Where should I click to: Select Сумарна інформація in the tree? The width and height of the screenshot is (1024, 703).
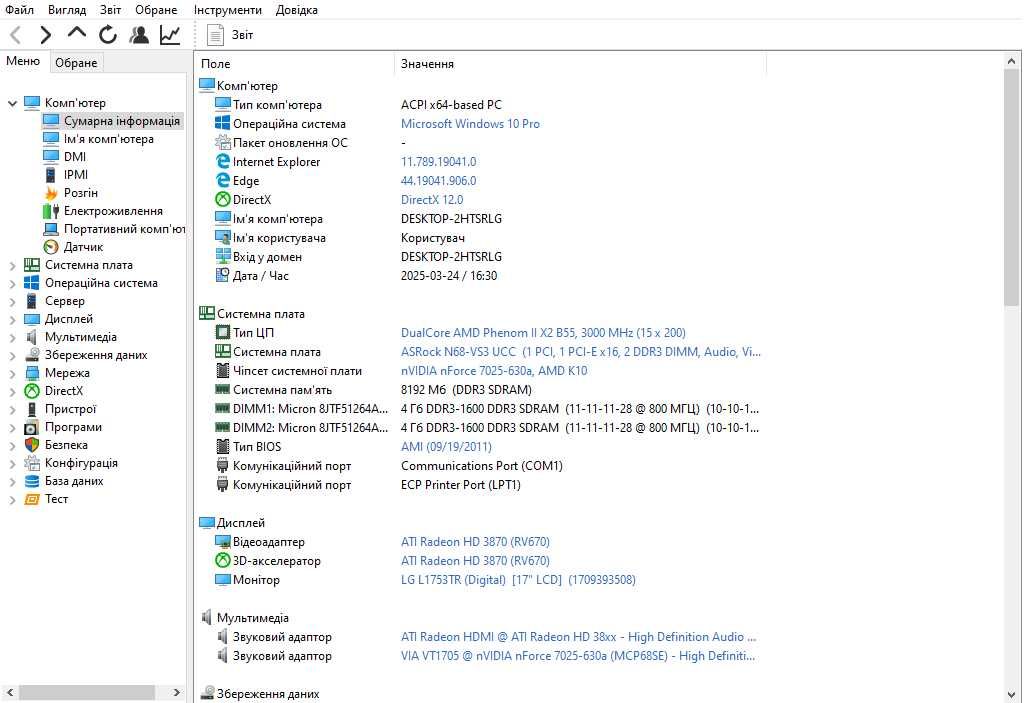pos(121,121)
